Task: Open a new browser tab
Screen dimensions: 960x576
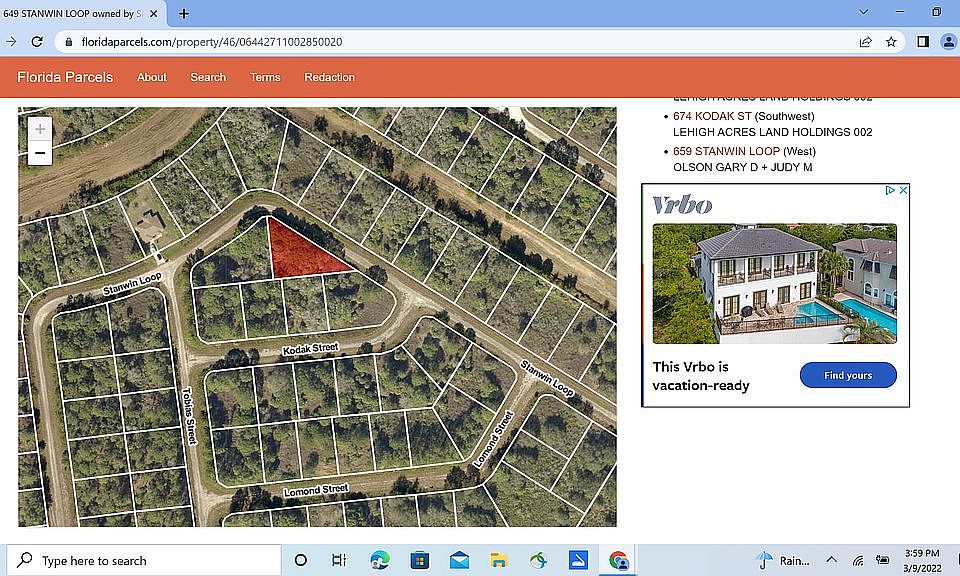Action: tap(184, 14)
